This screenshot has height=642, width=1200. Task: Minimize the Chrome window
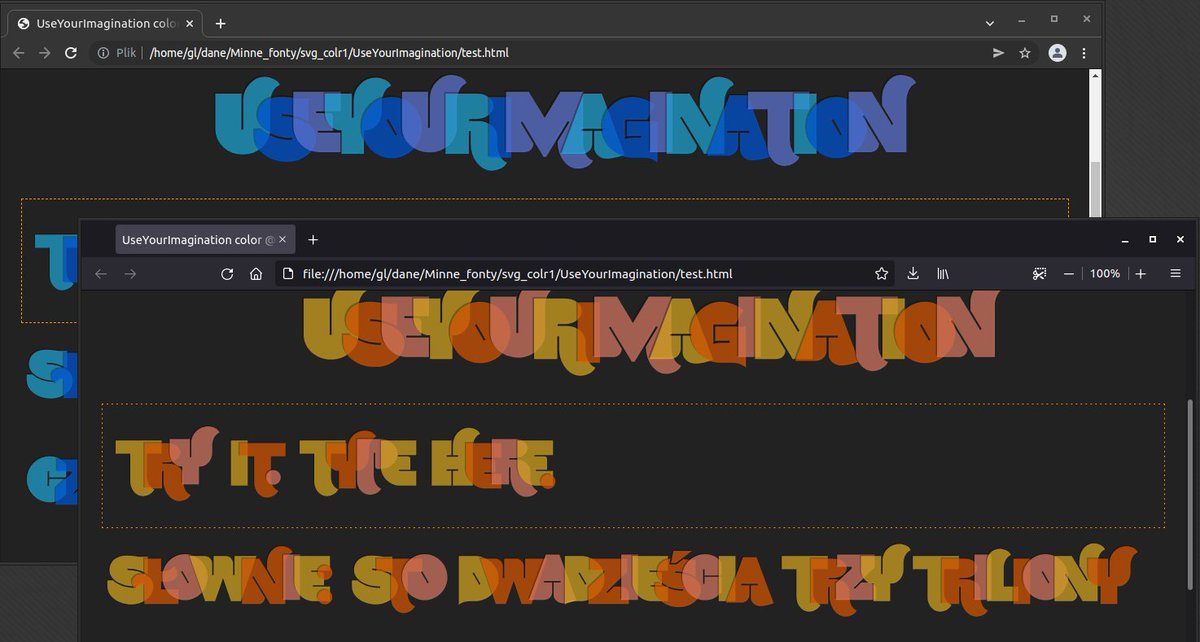[x=1021, y=19]
